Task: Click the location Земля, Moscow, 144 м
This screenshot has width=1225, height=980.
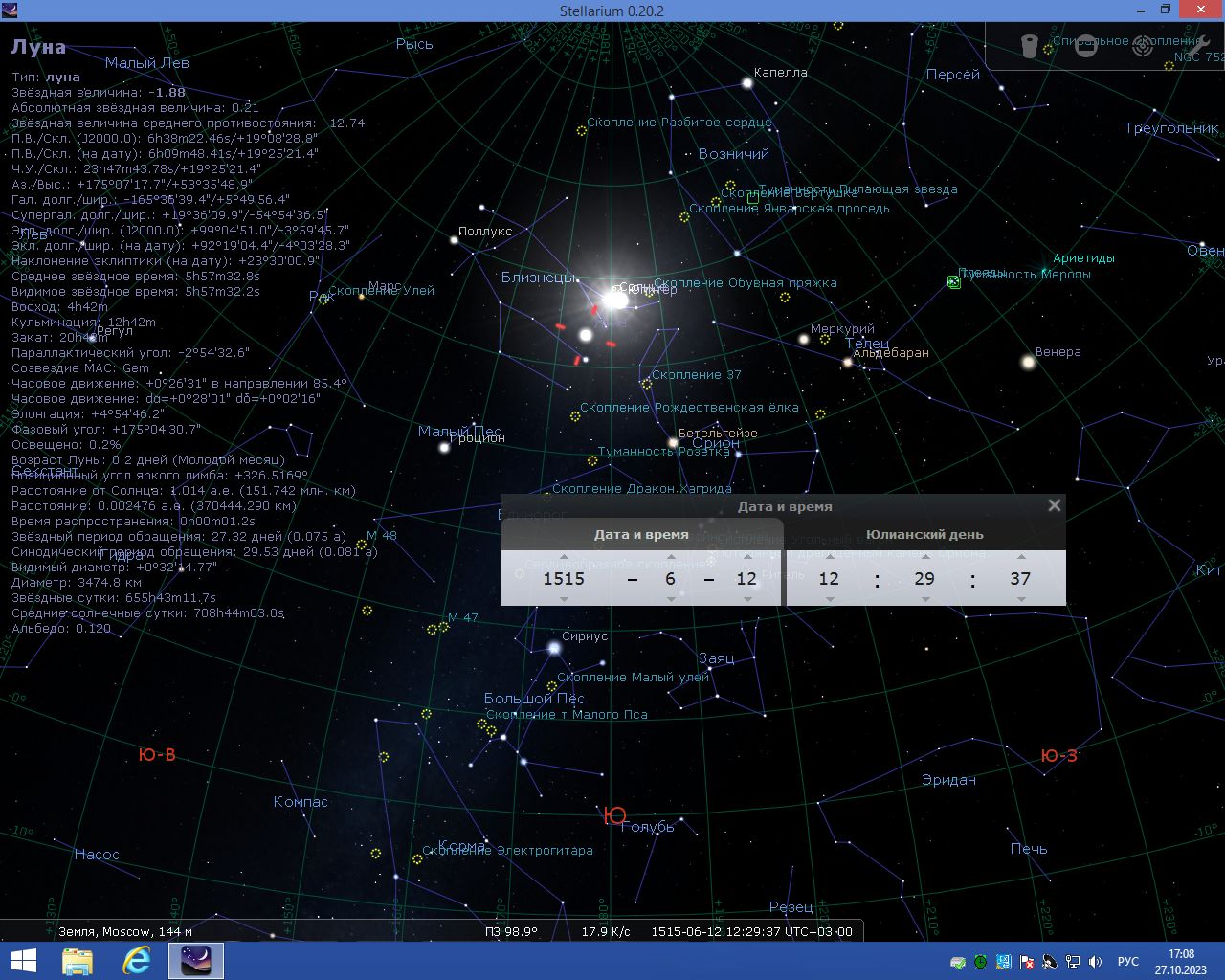Action: (x=124, y=931)
